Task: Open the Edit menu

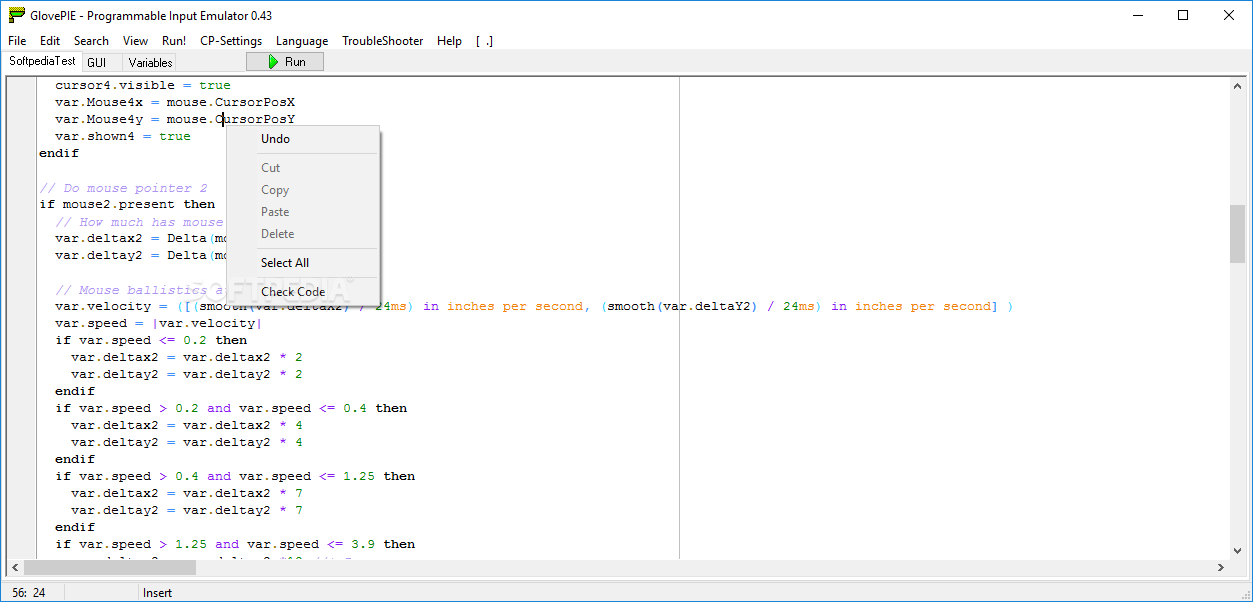Action: tap(50, 41)
